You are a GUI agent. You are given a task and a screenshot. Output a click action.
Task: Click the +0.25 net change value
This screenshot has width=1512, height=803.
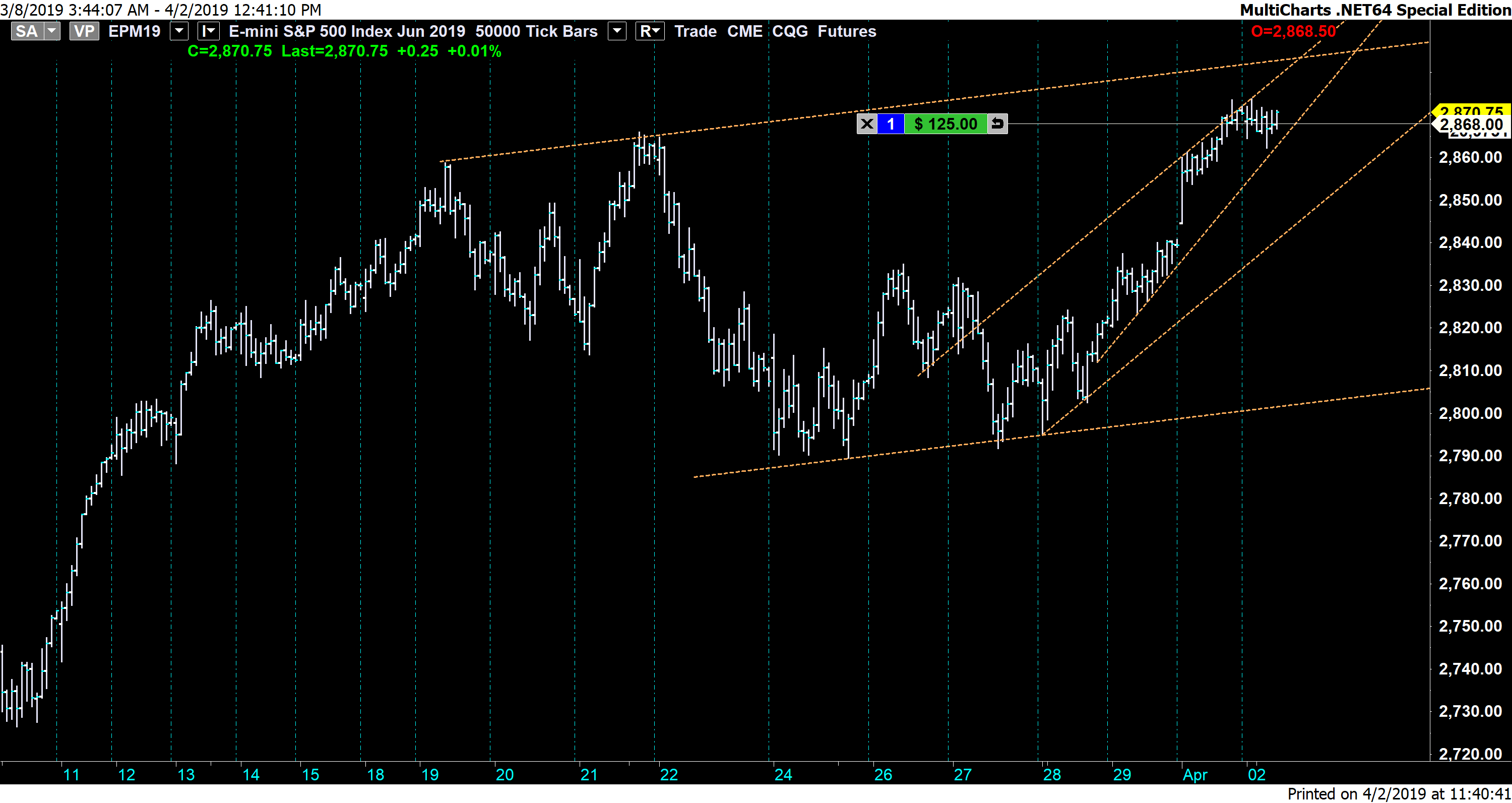tap(417, 51)
